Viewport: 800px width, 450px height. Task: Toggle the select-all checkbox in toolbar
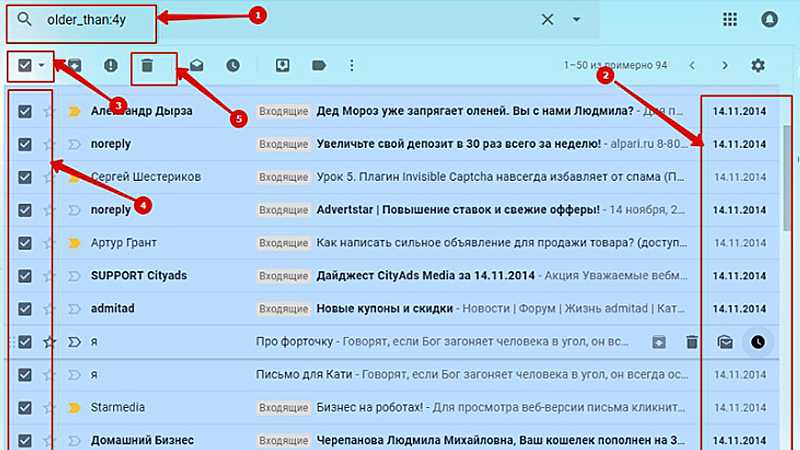pyautogui.click(x=24, y=65)
